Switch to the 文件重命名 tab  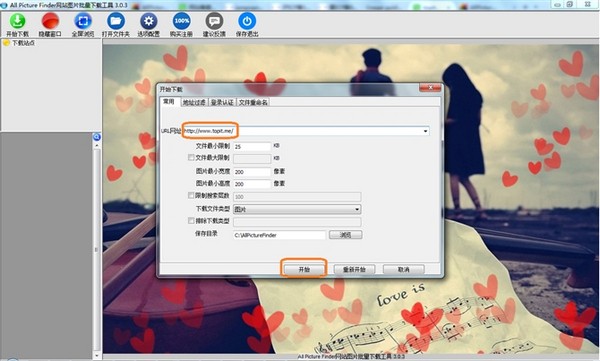tap(253, 103)
